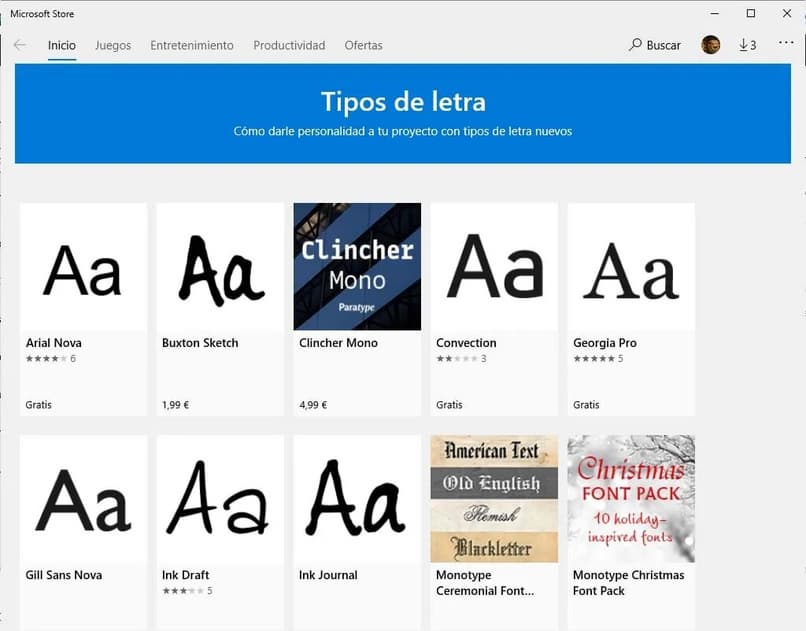View Buxton Sketch priced 1,99 €

point(220,266)
